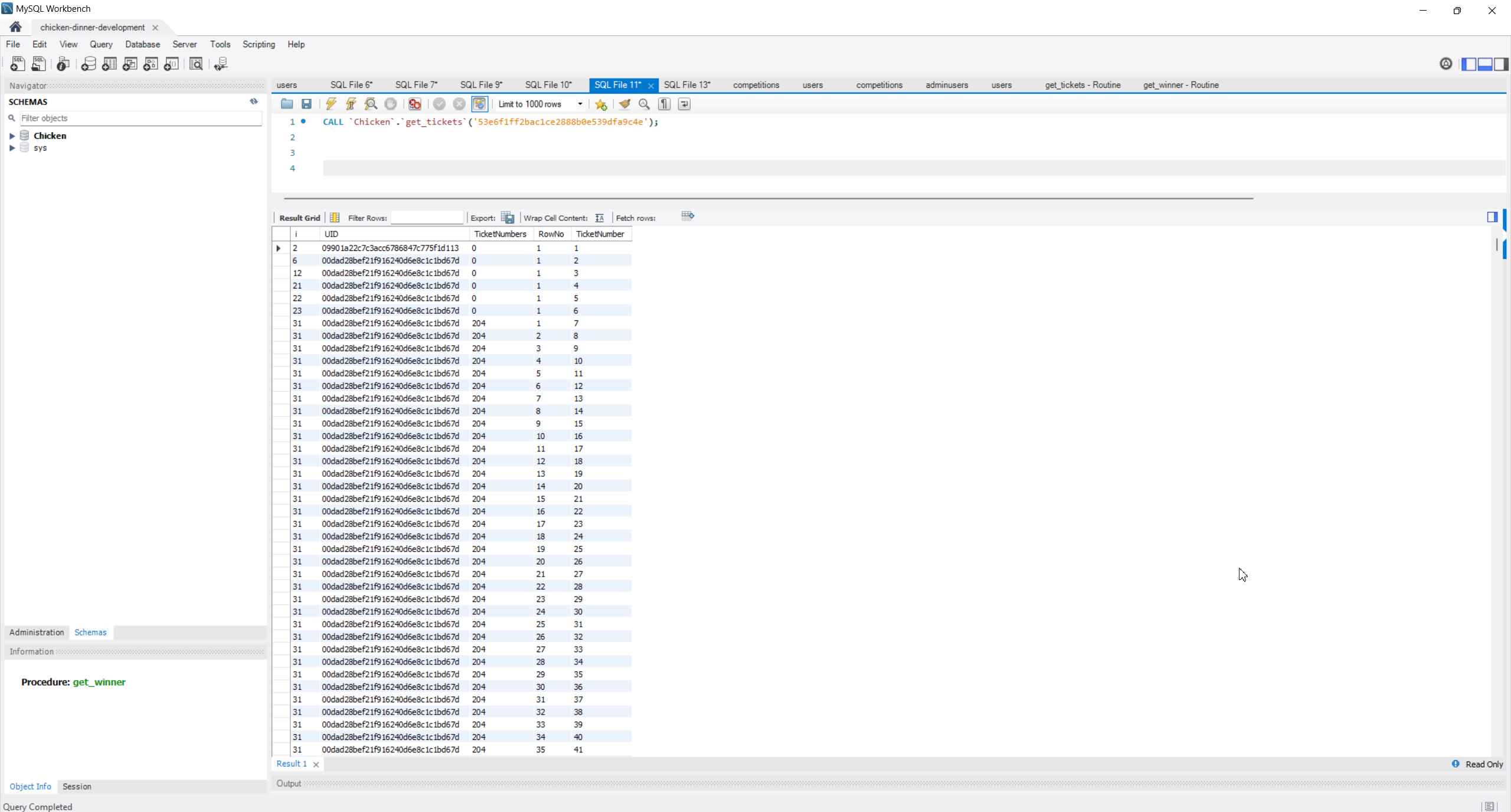1511x812 pixels.
Task: Click Explain query magnifier-lightning icon
Action: (x=371, y=104)
